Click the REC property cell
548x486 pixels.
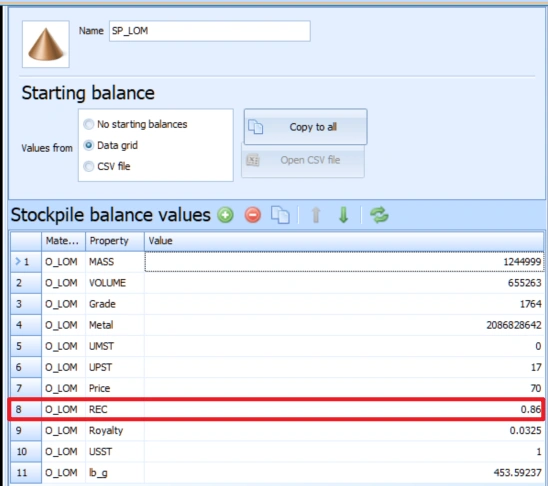tap(115, 409)
